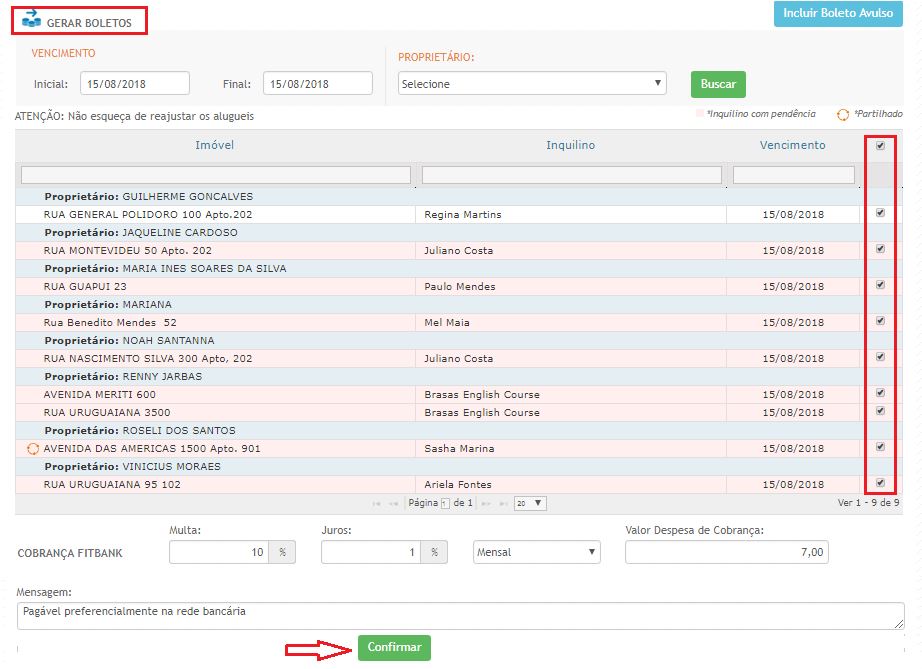Screen dimensions: 922x669
Task: Go to the previous page of results
Action: pos(394,504)
